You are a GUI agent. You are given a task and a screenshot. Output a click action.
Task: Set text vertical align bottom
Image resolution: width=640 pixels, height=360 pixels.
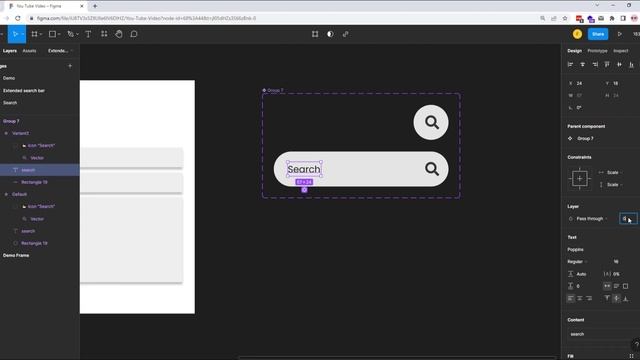tap(625, 298)
